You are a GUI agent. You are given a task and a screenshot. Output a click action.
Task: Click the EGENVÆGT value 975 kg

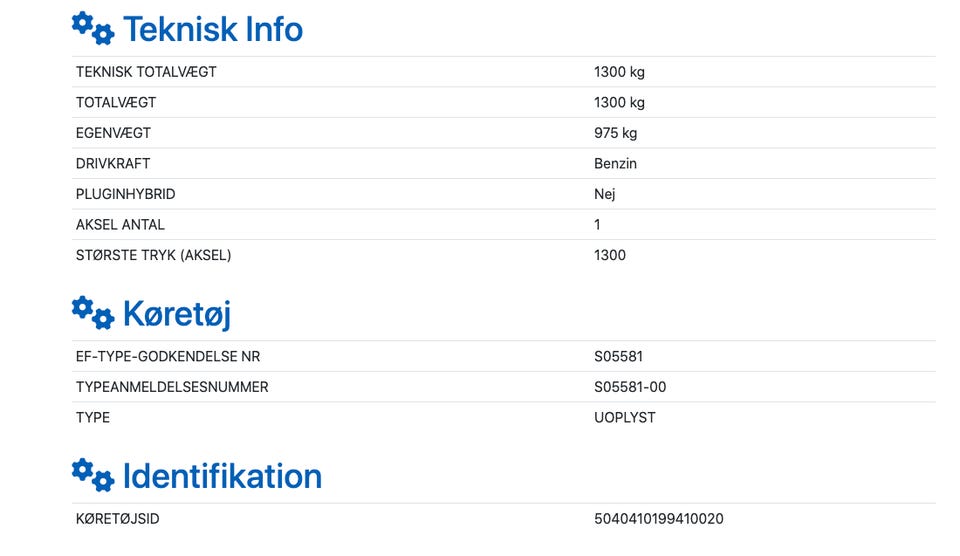pyautogui.click(x=615, y=133)
